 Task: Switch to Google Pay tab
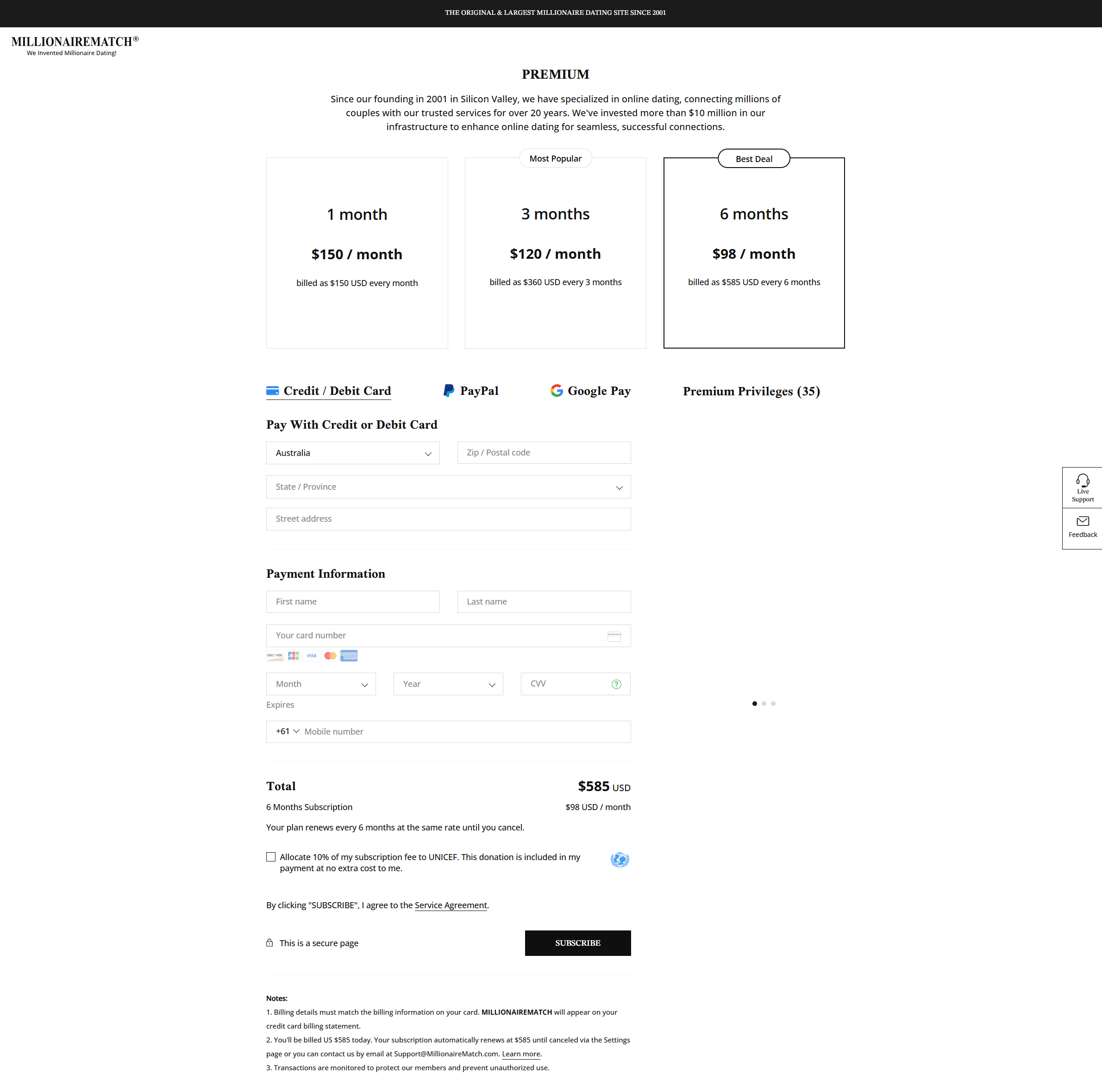click(x=590, y=391)
